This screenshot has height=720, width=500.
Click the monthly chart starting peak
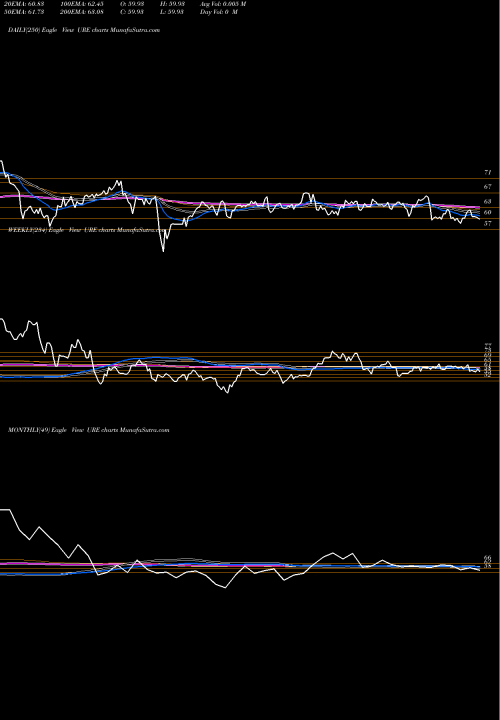pyautogui.click(x=5, y=510)
